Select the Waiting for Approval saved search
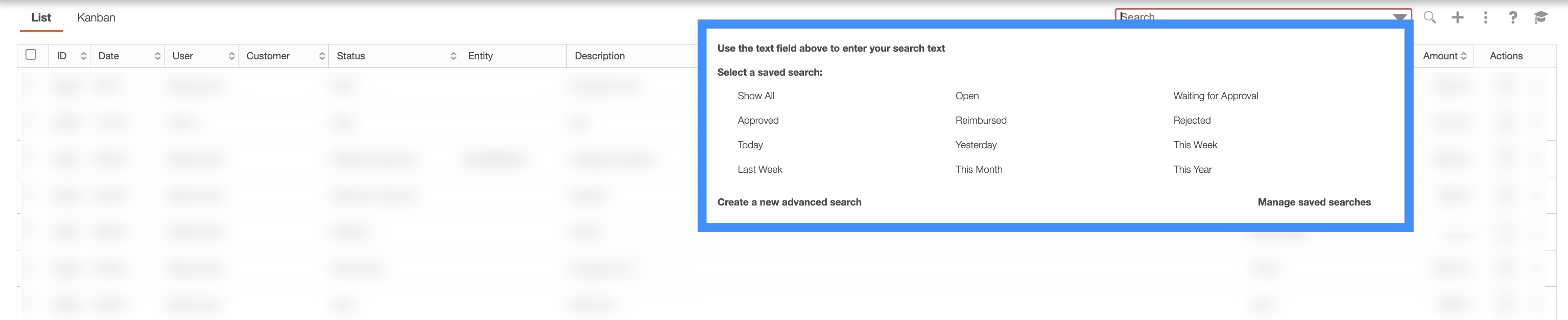Viewport: 1568px width, 320px height. (1215, 96)
